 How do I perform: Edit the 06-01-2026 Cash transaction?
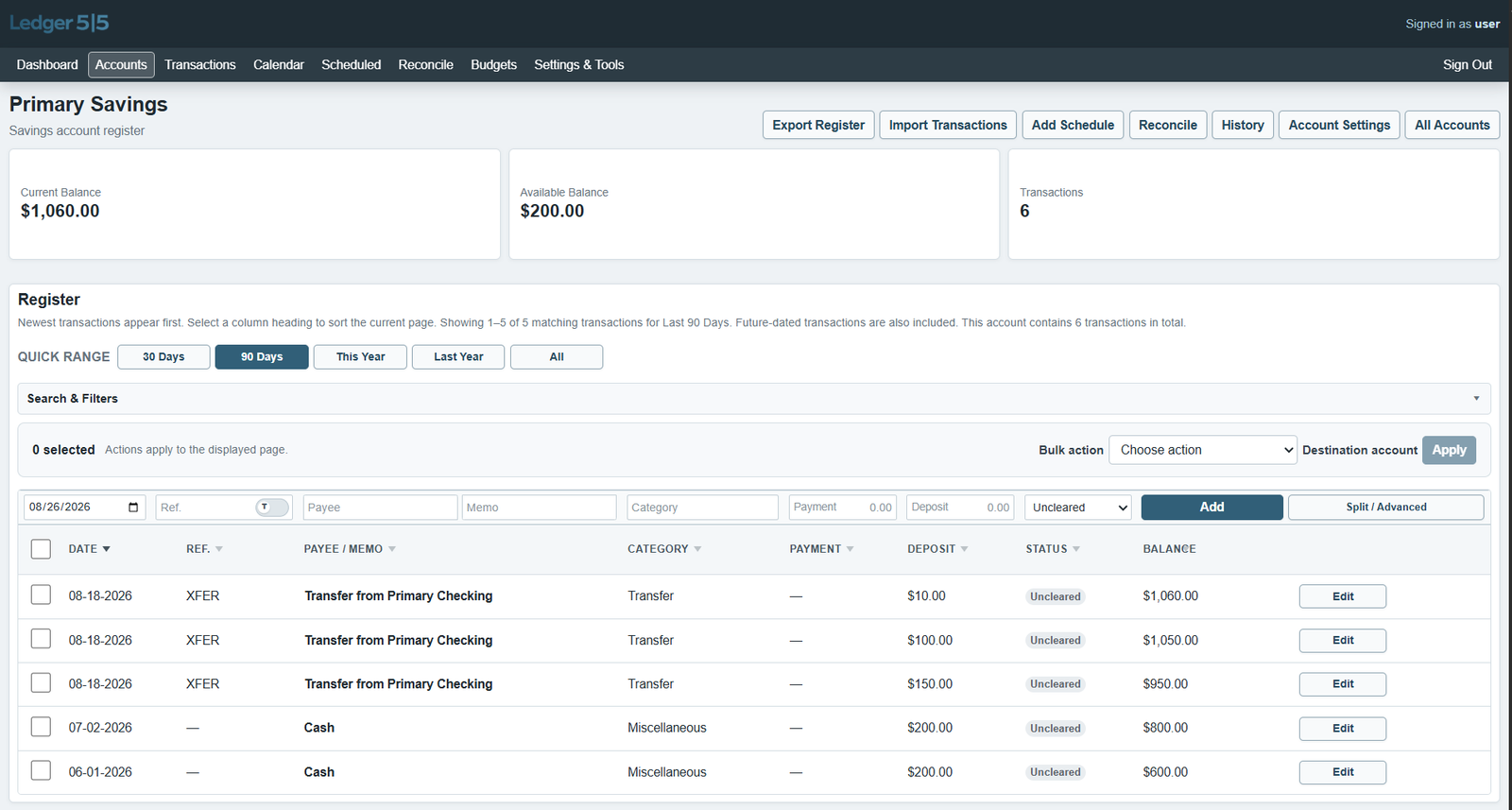1343,772
